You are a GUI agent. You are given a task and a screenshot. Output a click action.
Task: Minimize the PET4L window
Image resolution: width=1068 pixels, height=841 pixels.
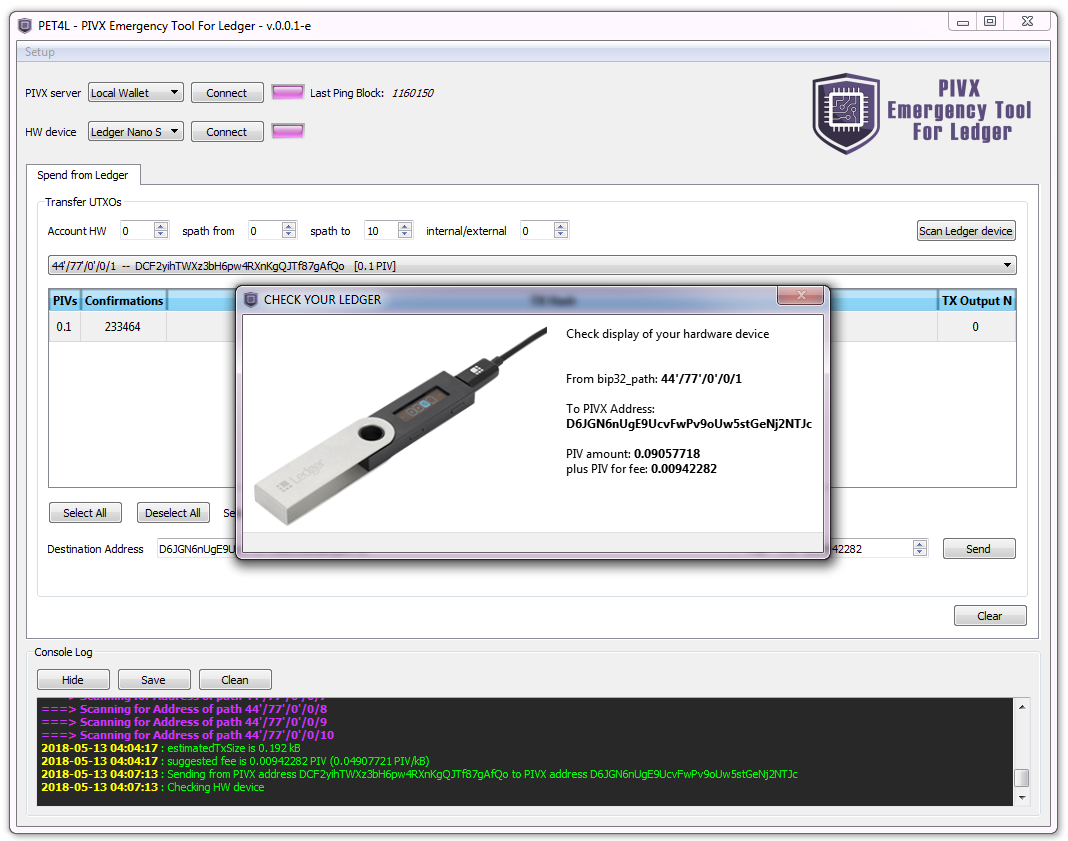pyautogui.click(x=962, y=21)
